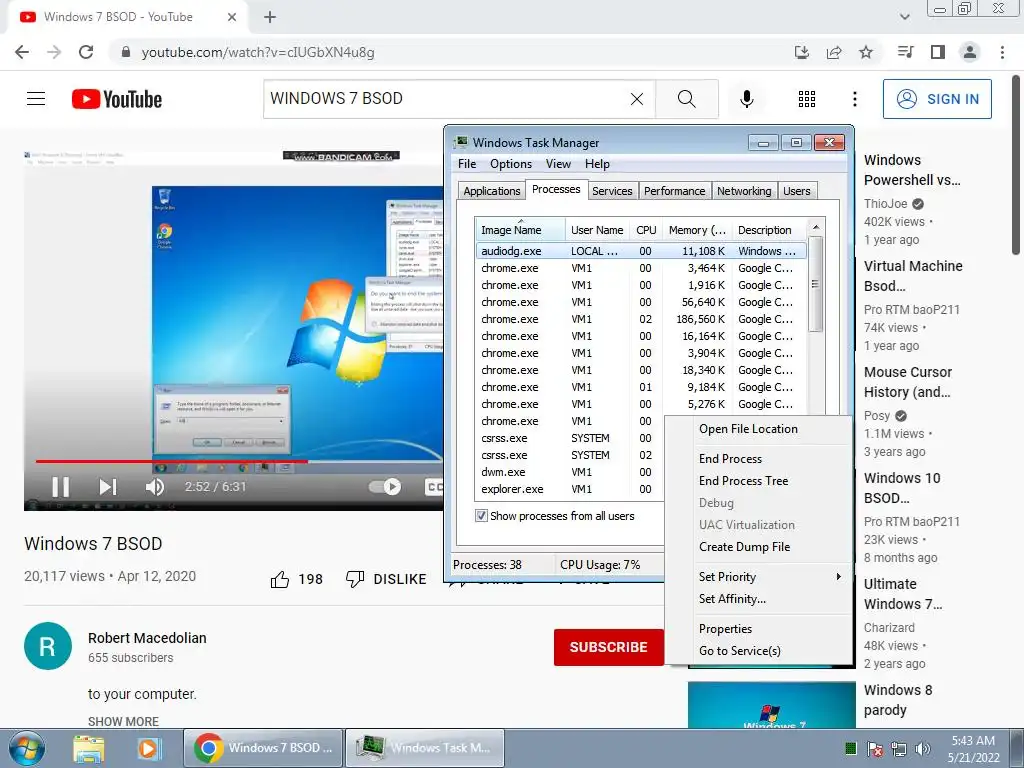Open the YouTube hamburger guide menu
The image size is (1024, 768).
36,99
